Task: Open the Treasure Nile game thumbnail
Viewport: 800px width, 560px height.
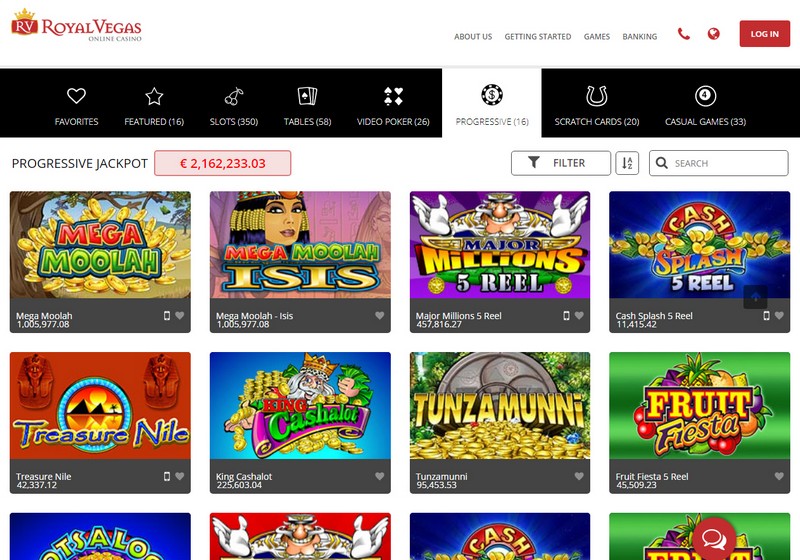Action: (100, 405)
